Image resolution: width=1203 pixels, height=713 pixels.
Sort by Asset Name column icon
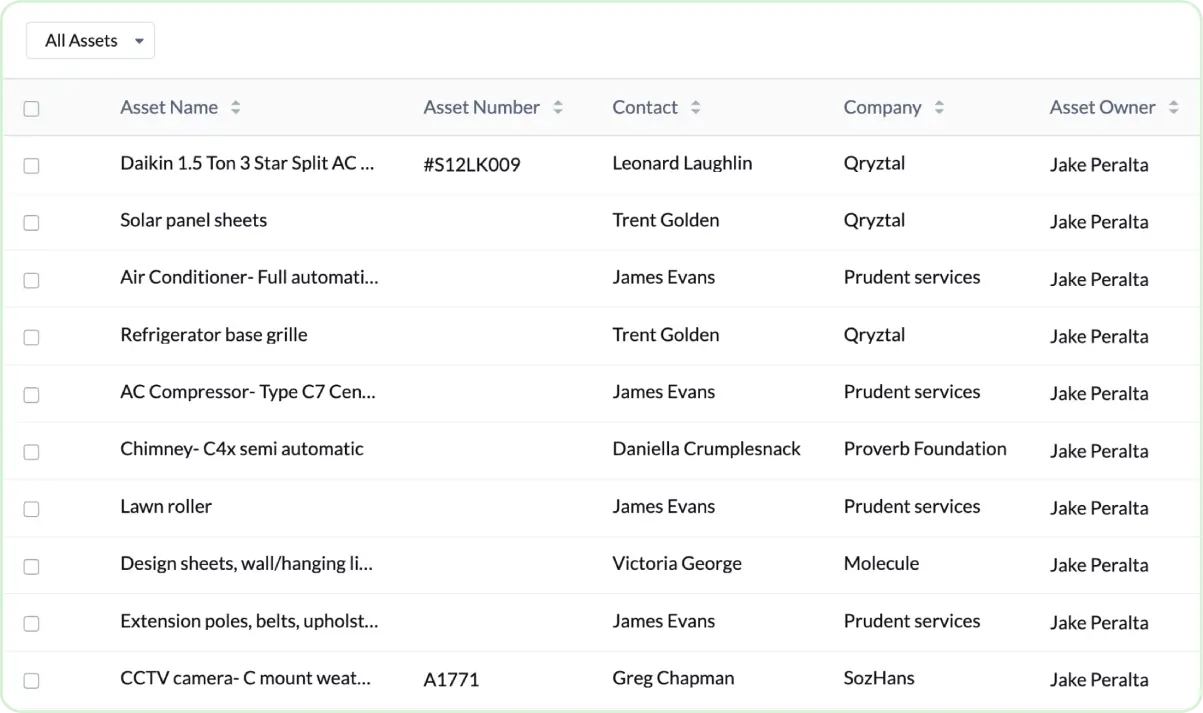click(x=235, y=108)
